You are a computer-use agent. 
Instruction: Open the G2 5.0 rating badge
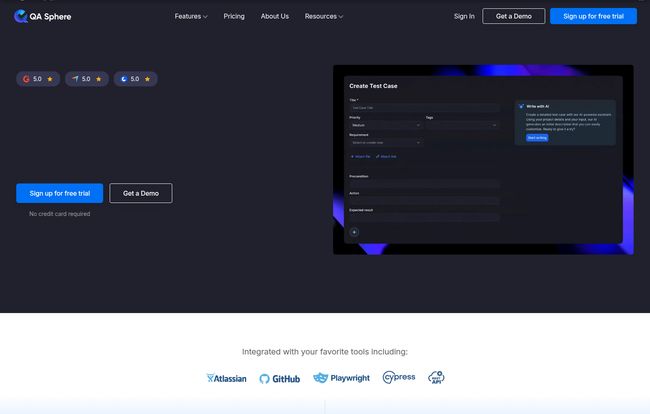[x=38, y=79]
